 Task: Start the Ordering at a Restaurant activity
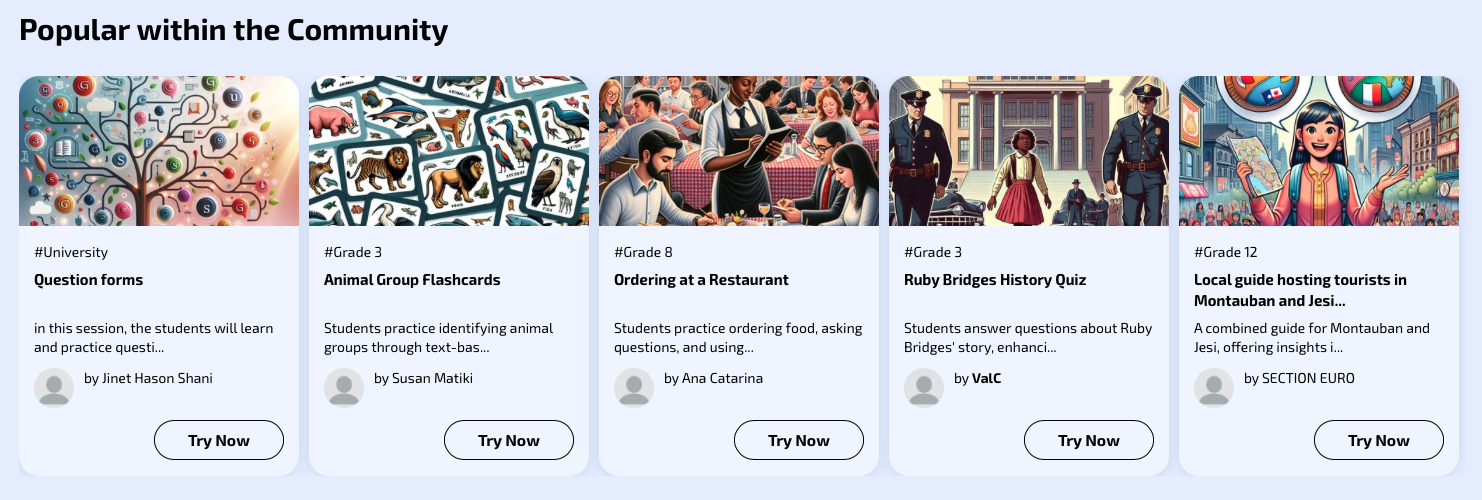click(799, 440)
